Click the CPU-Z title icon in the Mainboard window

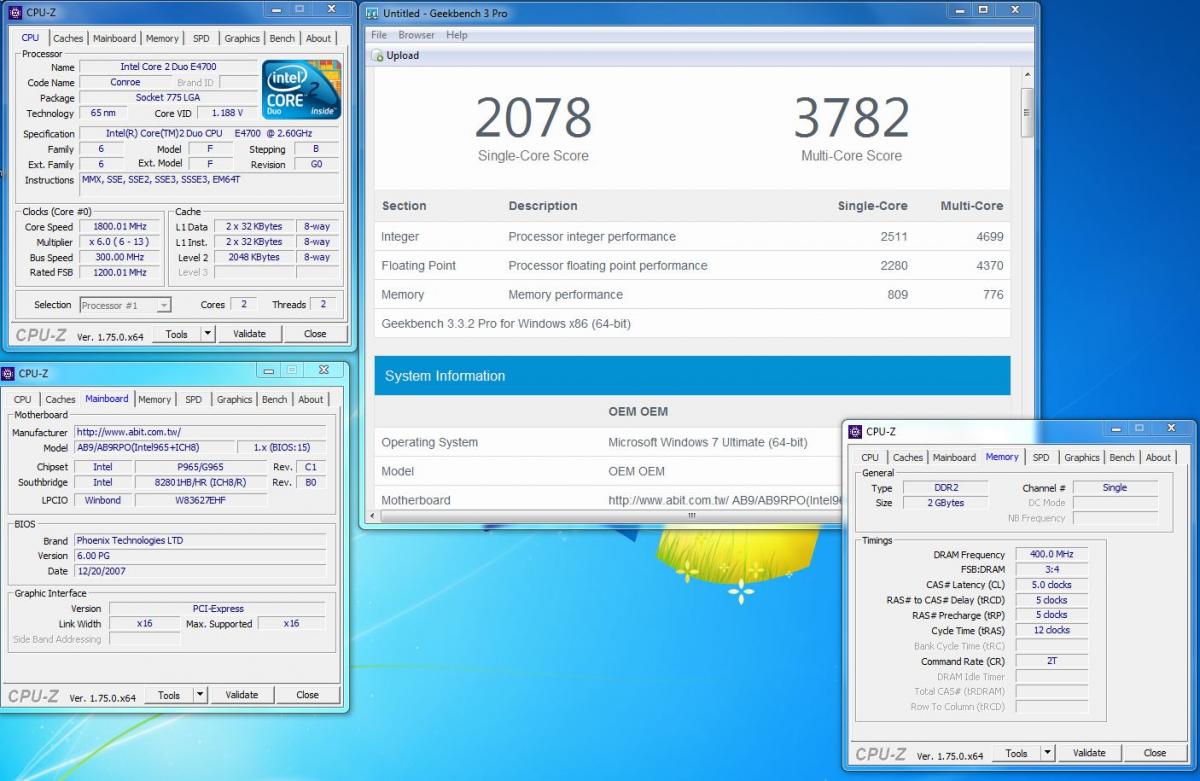pos(8,373)
